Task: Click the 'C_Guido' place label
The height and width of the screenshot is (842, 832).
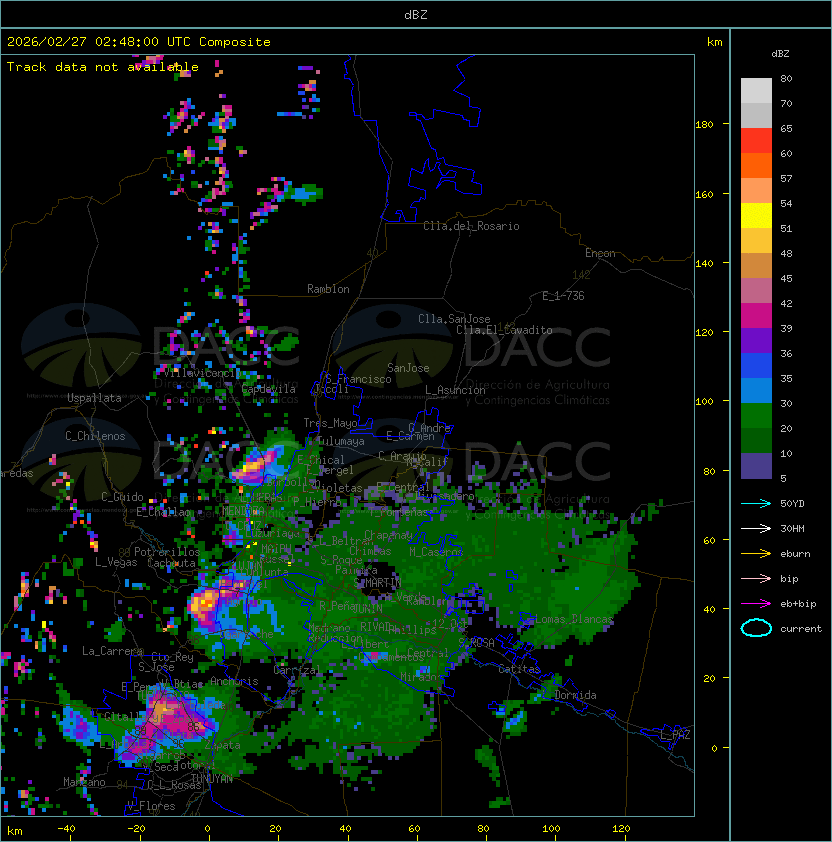Action: [x=122, y=497]
